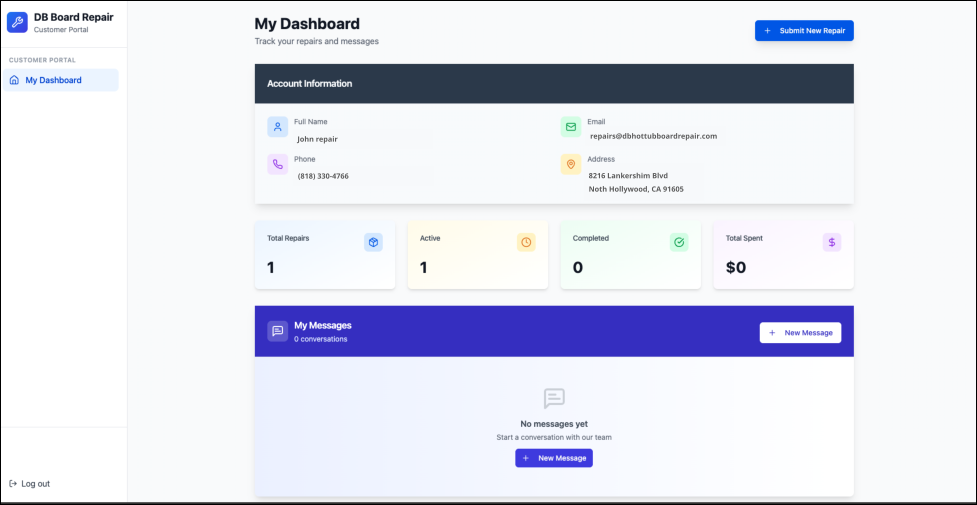977x505 pixels.
Task: Click the clock icon in Active card
Action: click(526, 242)
